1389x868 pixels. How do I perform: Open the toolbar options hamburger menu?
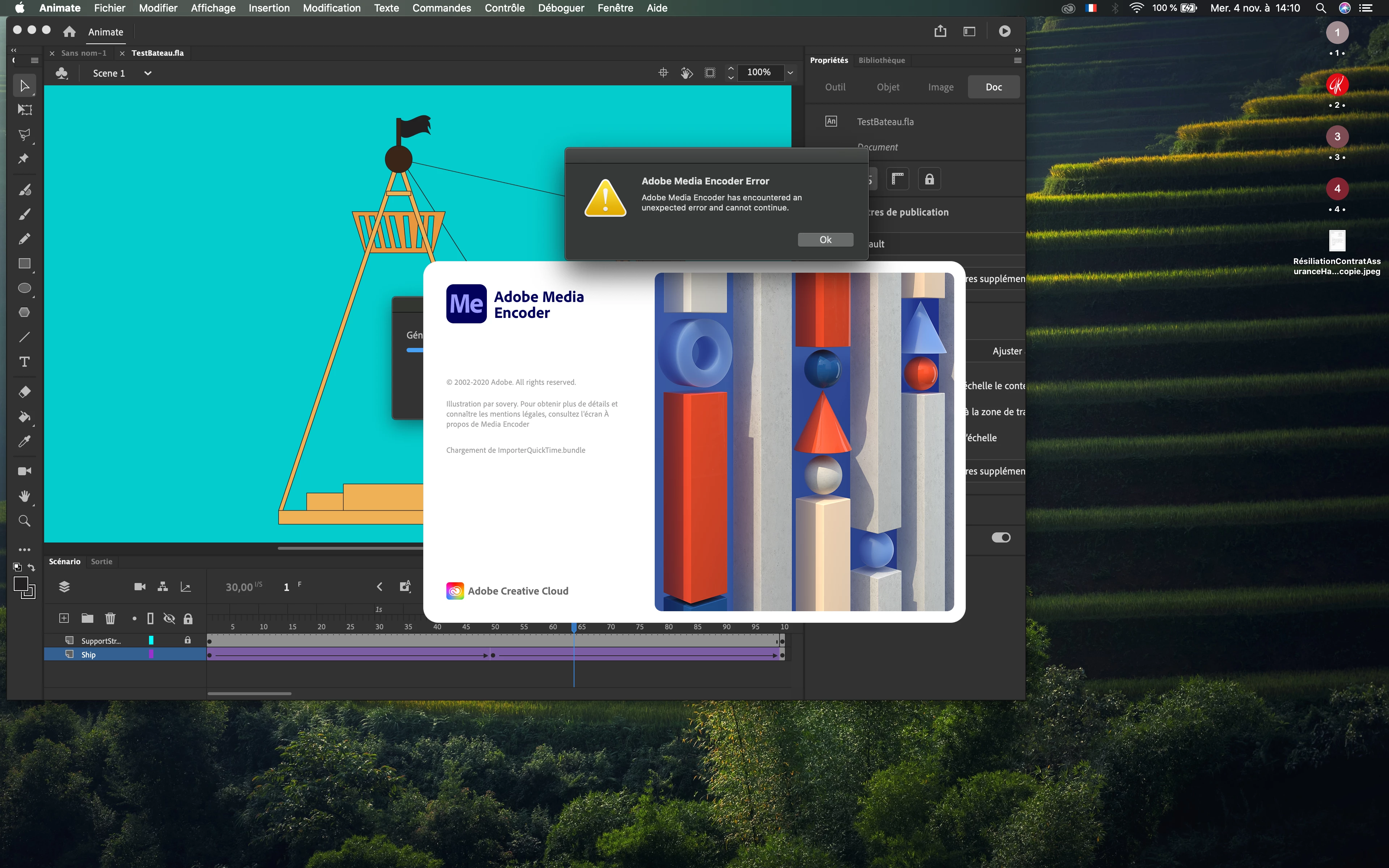(x=34, y=60)
